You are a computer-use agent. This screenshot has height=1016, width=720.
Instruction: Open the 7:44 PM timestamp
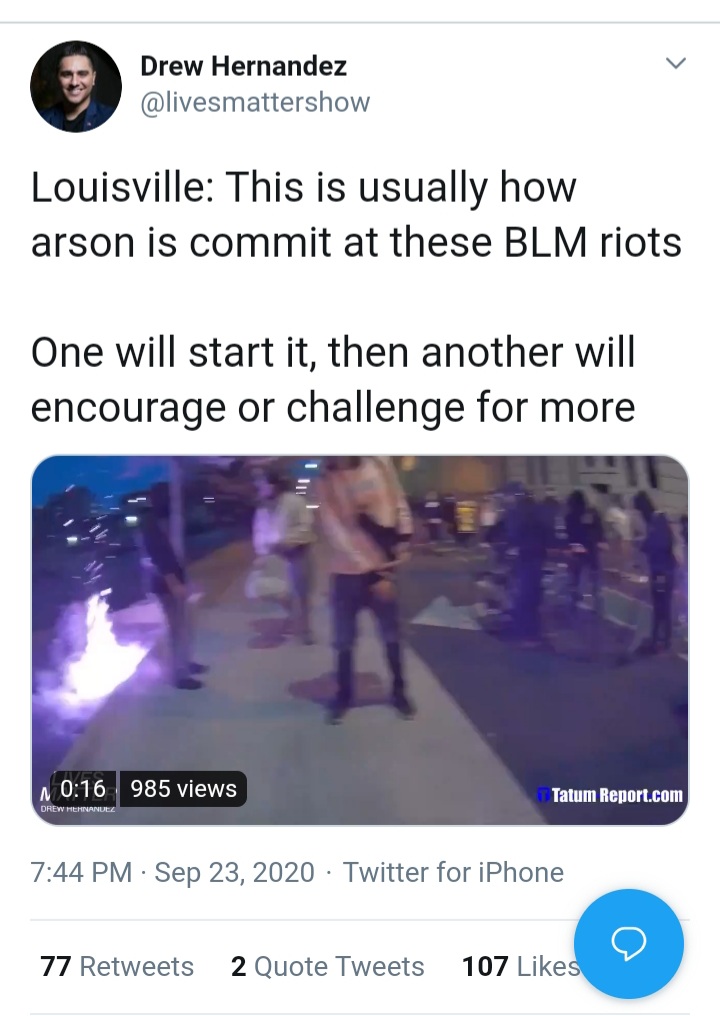tap(81, 872)
